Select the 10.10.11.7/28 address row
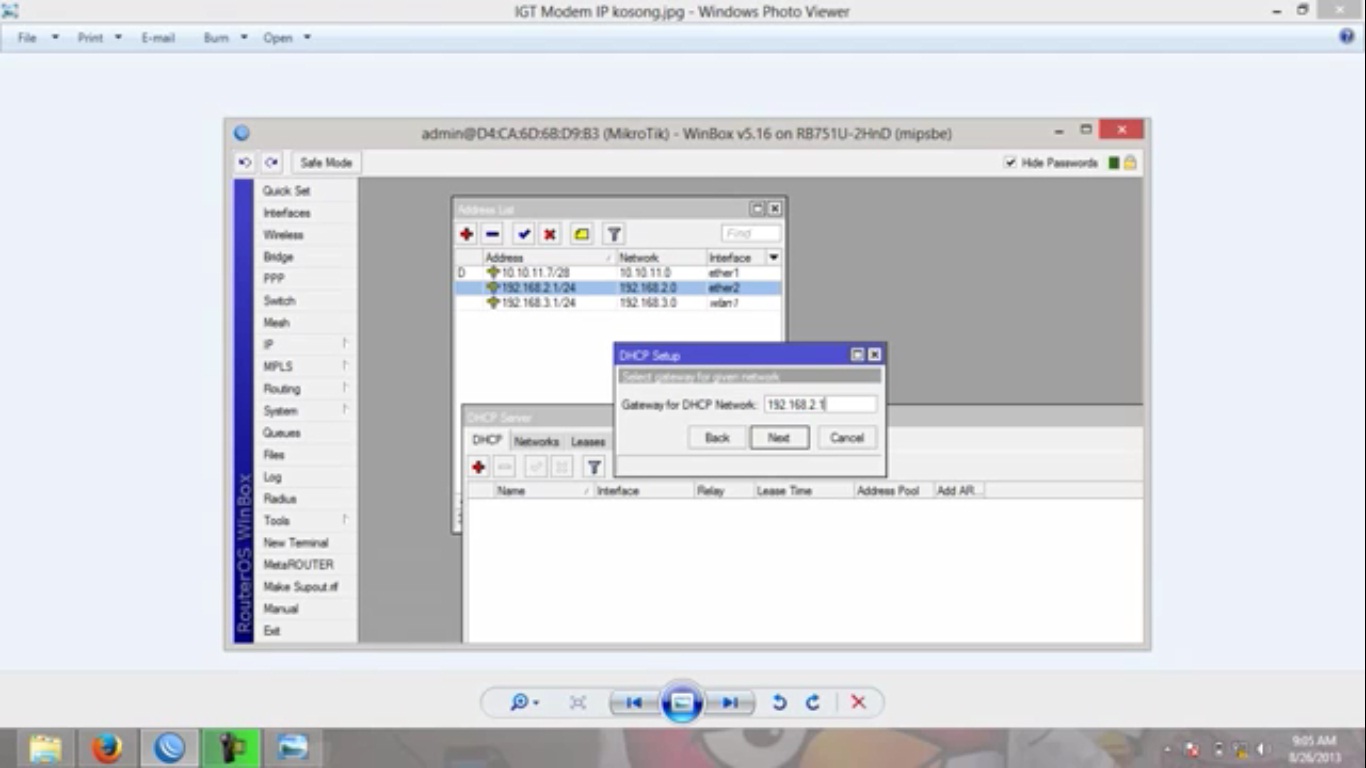The image size is (1366, 768). [x=618, y=272]
